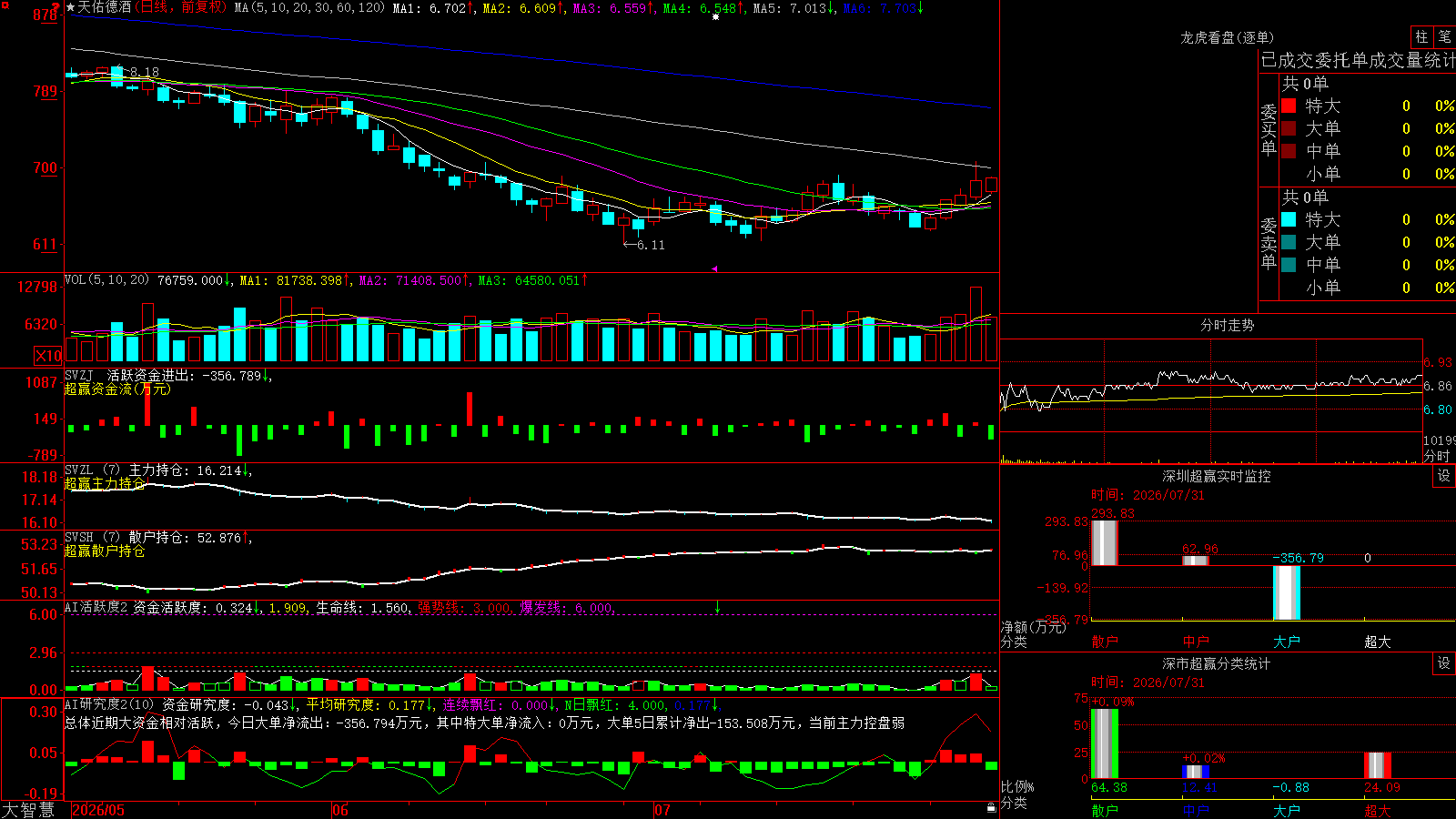Click the 散户 64.38 bar in 分类统计

(1104, 743)
